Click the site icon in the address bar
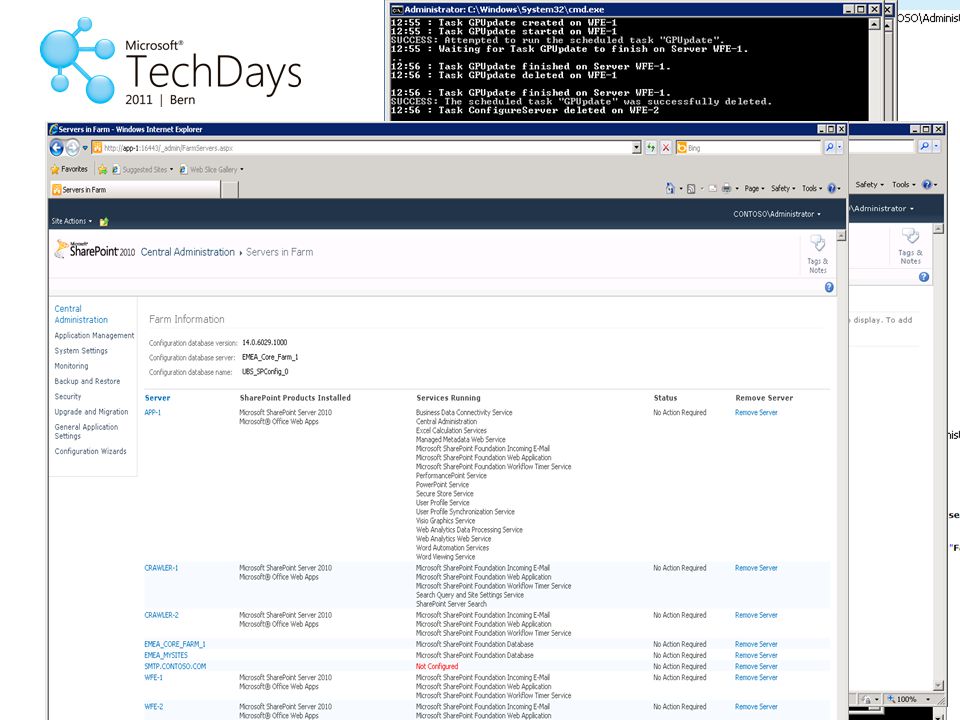Image resolution: width=960 pixels, height=720 pixels. (97, 148)
